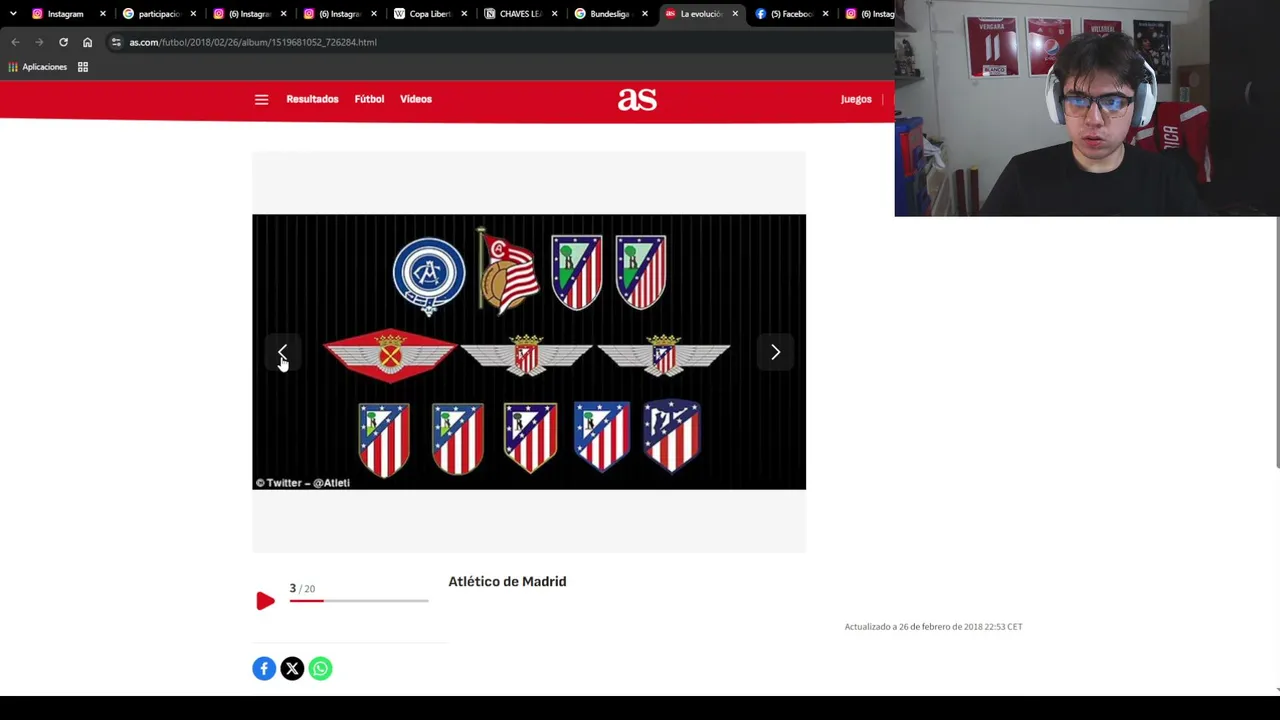Screen dimensions: 1280x720
Task: Close the Bundesliga tab
Action: click(x=644, y=14)
